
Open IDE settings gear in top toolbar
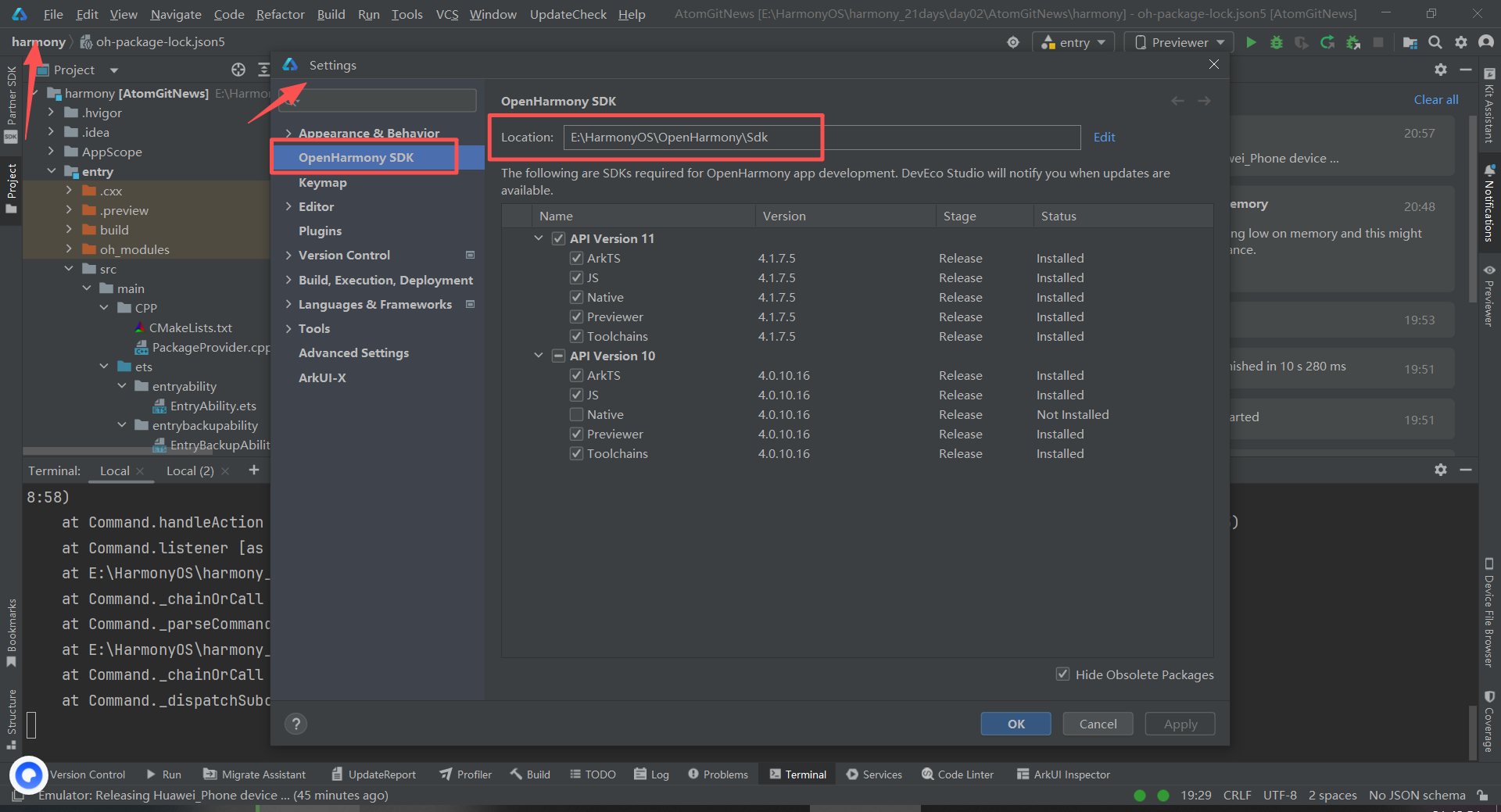point(1460,42)
